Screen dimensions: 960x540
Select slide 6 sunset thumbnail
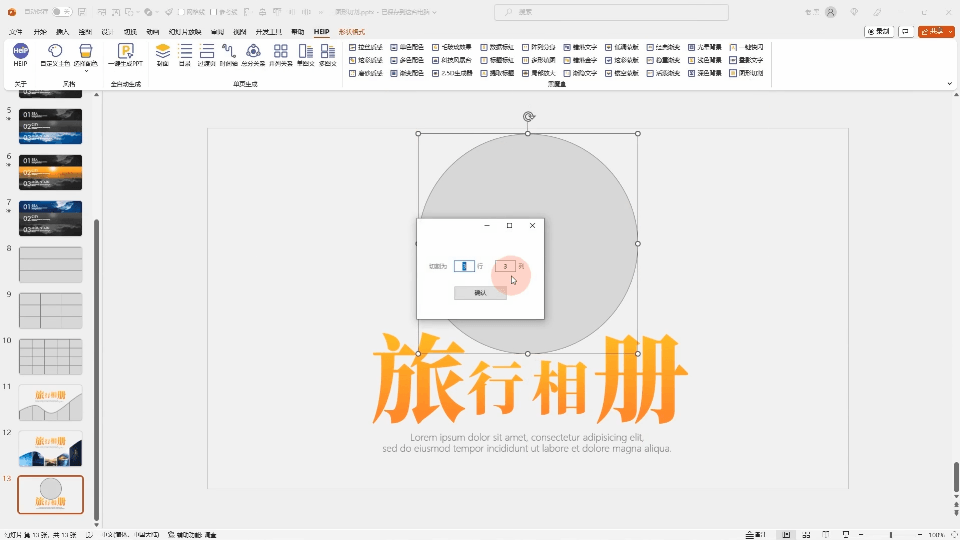click(x=50, y=173)
